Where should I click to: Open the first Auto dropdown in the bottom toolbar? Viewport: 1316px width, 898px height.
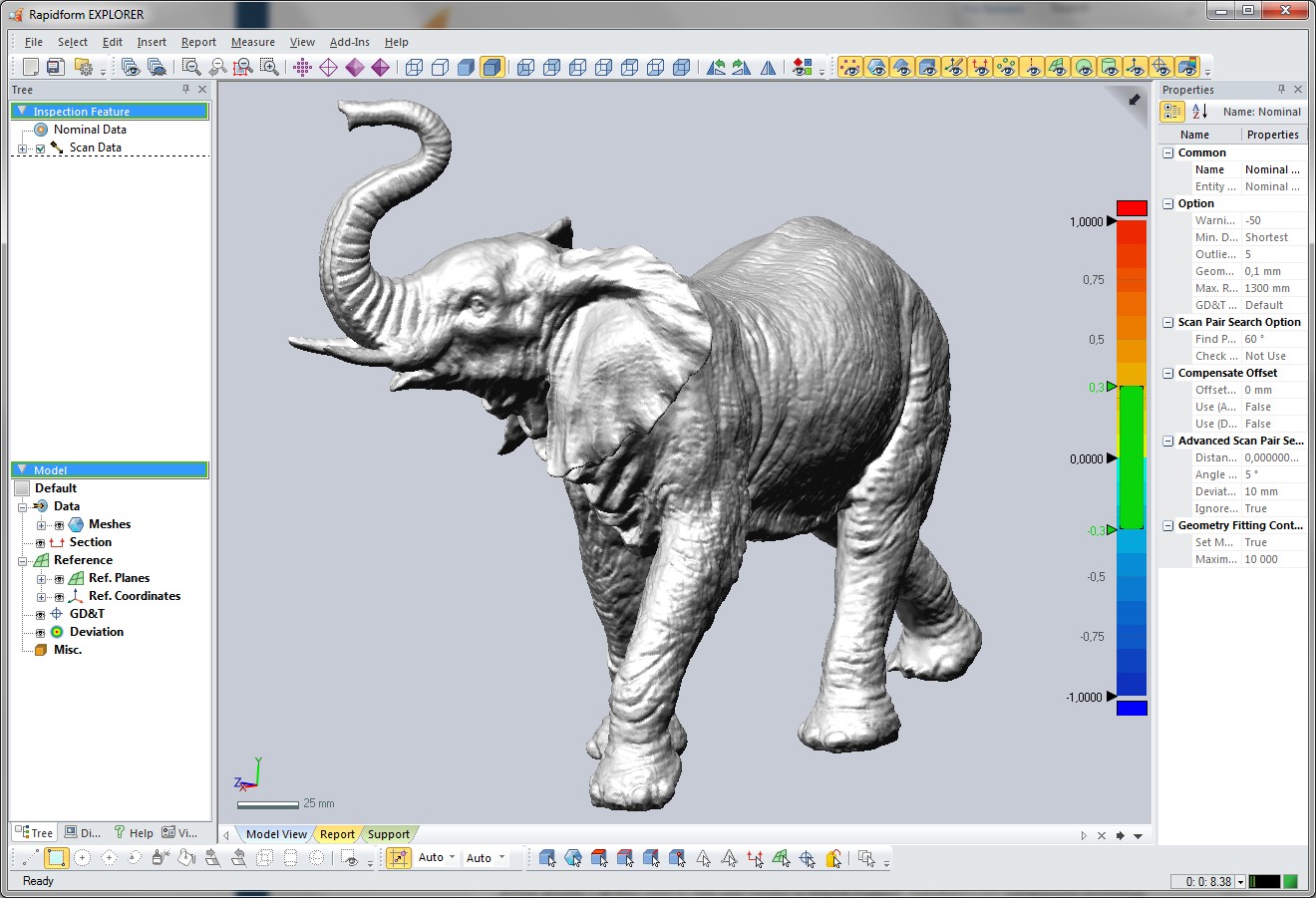(452, 857)
